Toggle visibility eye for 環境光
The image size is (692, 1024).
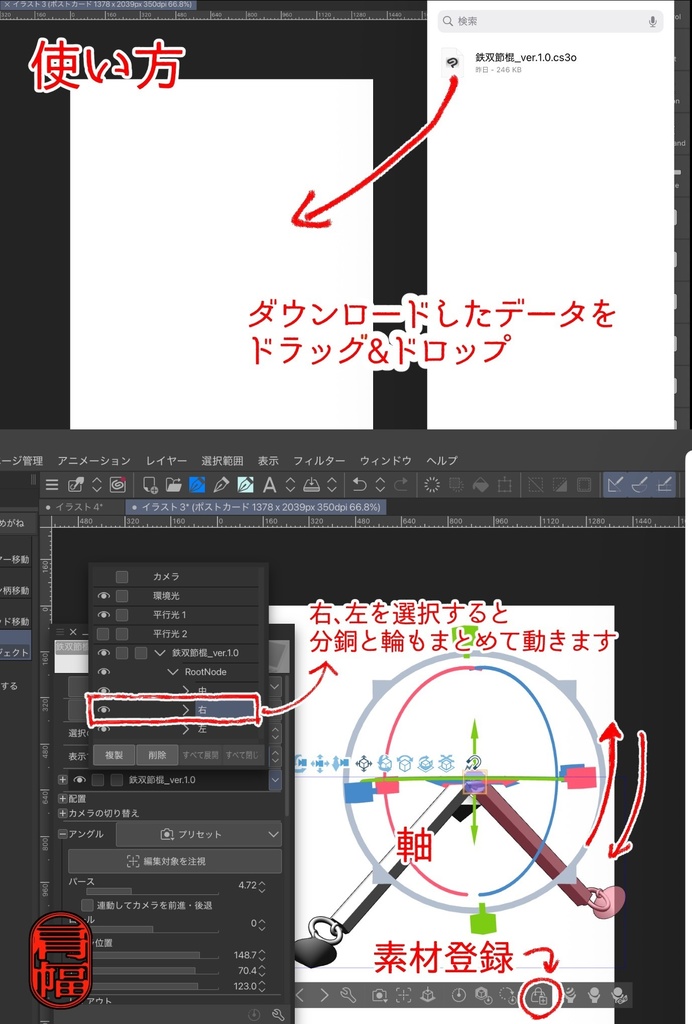(103, 596)
